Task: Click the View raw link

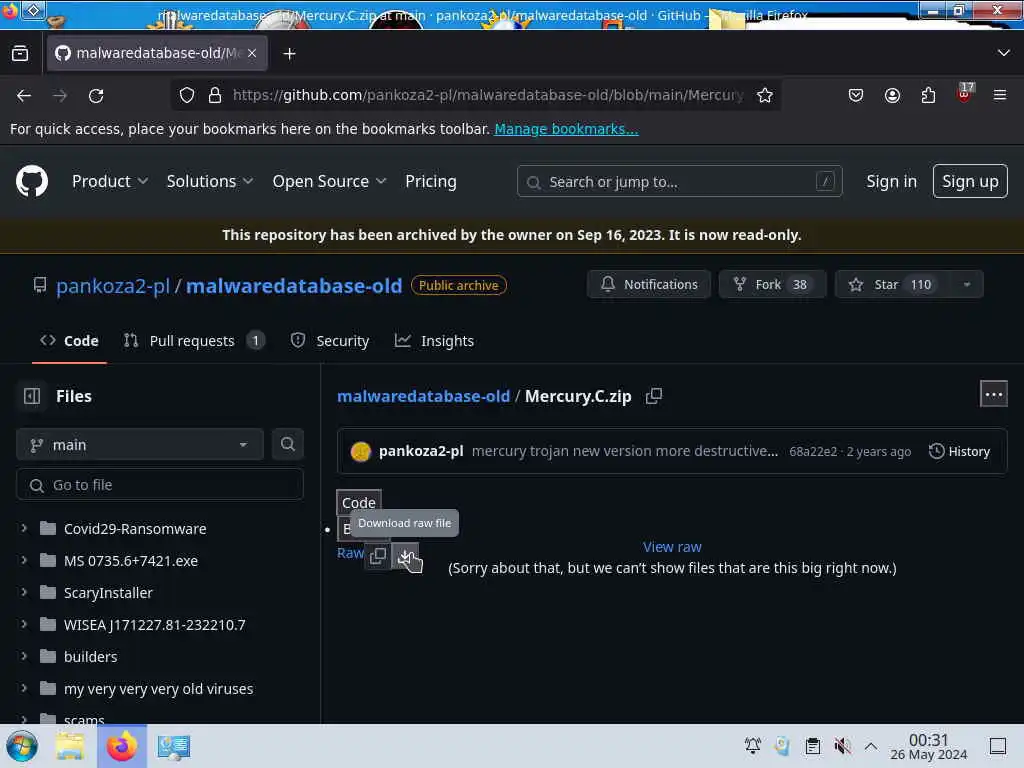Action: coord(672,547)
